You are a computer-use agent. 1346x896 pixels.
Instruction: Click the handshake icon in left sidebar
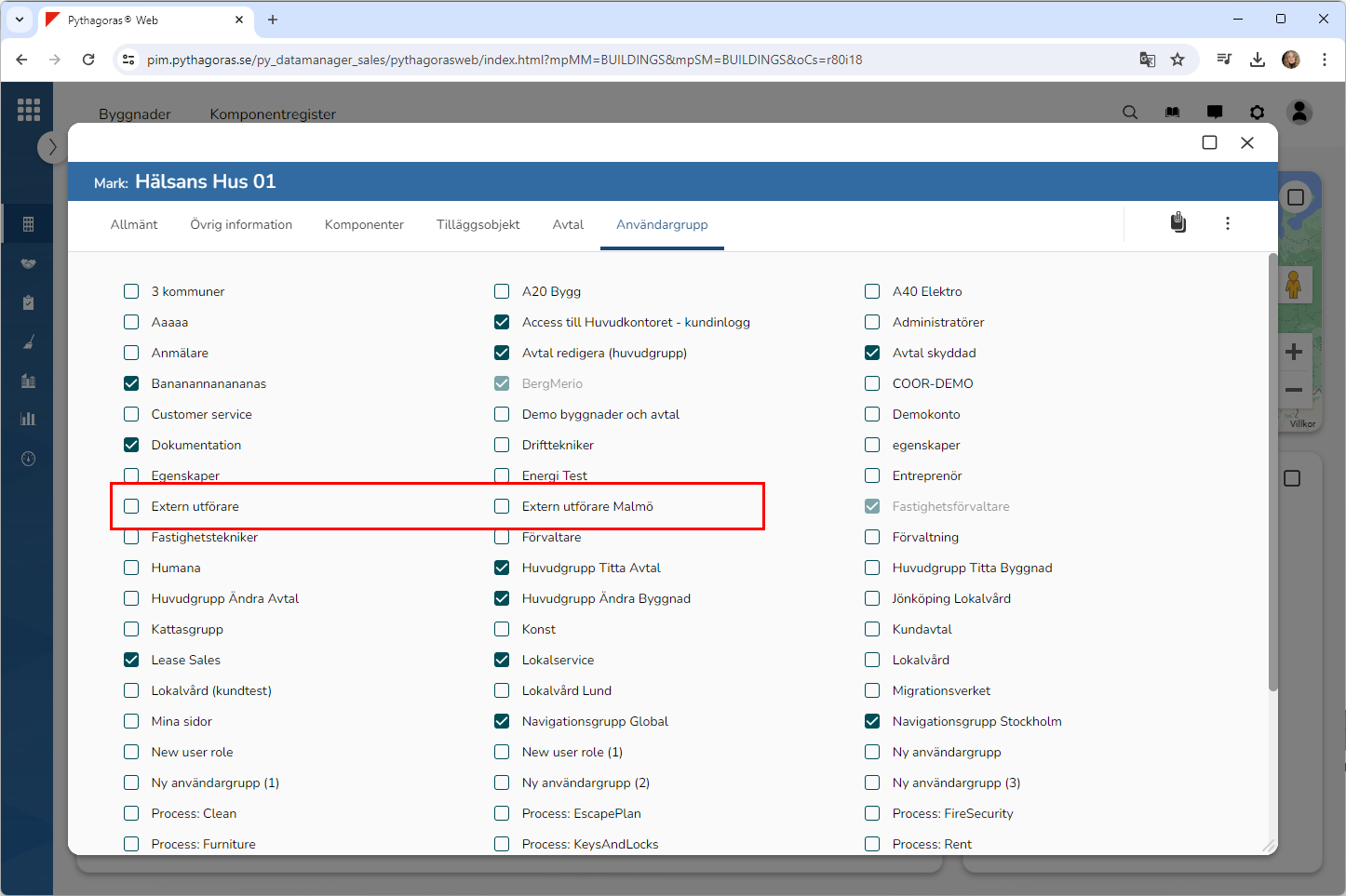[x=29, y=264]
